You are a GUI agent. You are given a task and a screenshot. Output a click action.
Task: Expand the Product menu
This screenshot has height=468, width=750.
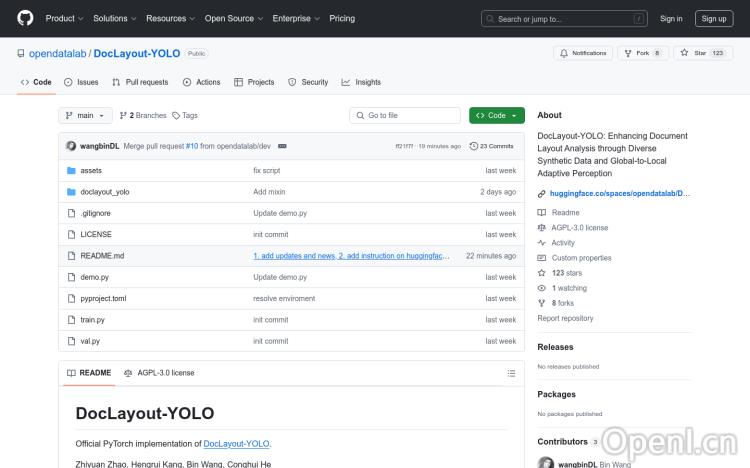pos(63,18)
